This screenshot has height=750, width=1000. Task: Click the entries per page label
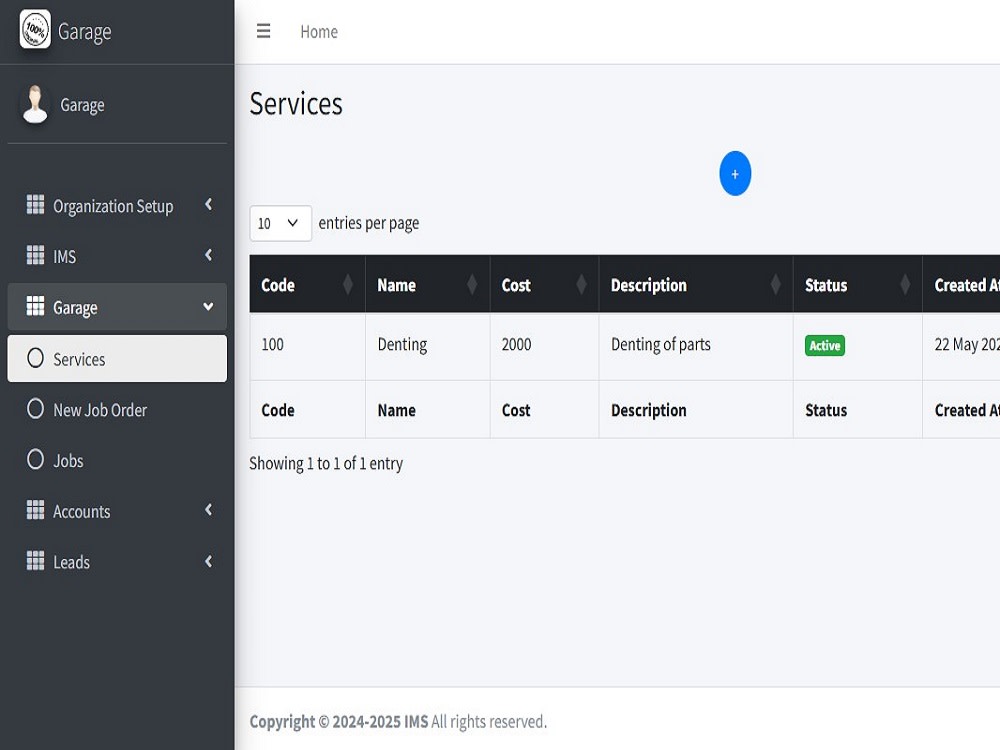[x=369, y=223]
